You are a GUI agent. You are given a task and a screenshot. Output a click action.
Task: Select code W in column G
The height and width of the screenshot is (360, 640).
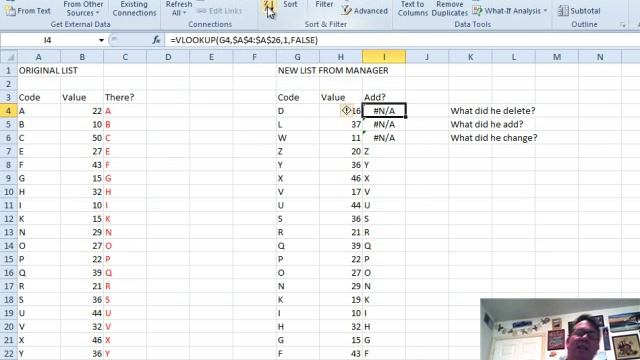tap(298, 138)
